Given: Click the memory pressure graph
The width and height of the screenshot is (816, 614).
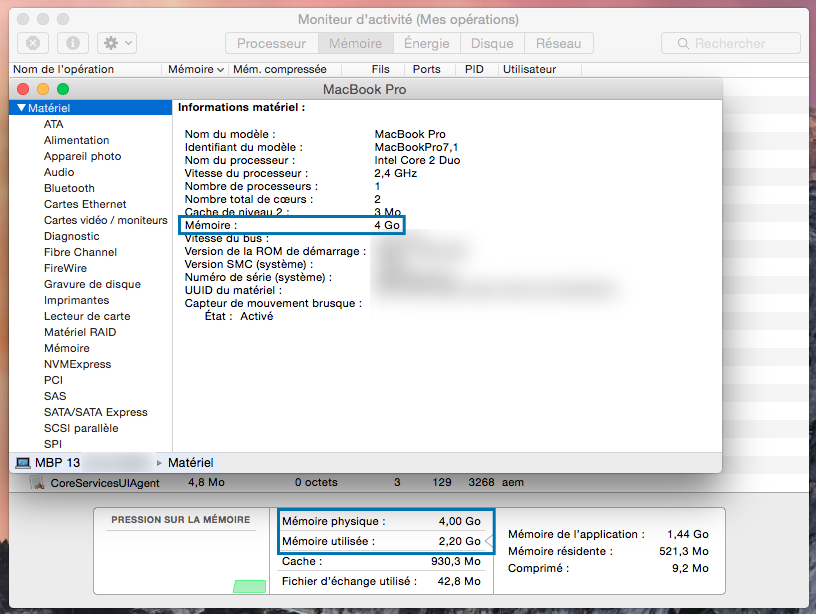Looking at the screenshot, I should click(x=180, y=558).
